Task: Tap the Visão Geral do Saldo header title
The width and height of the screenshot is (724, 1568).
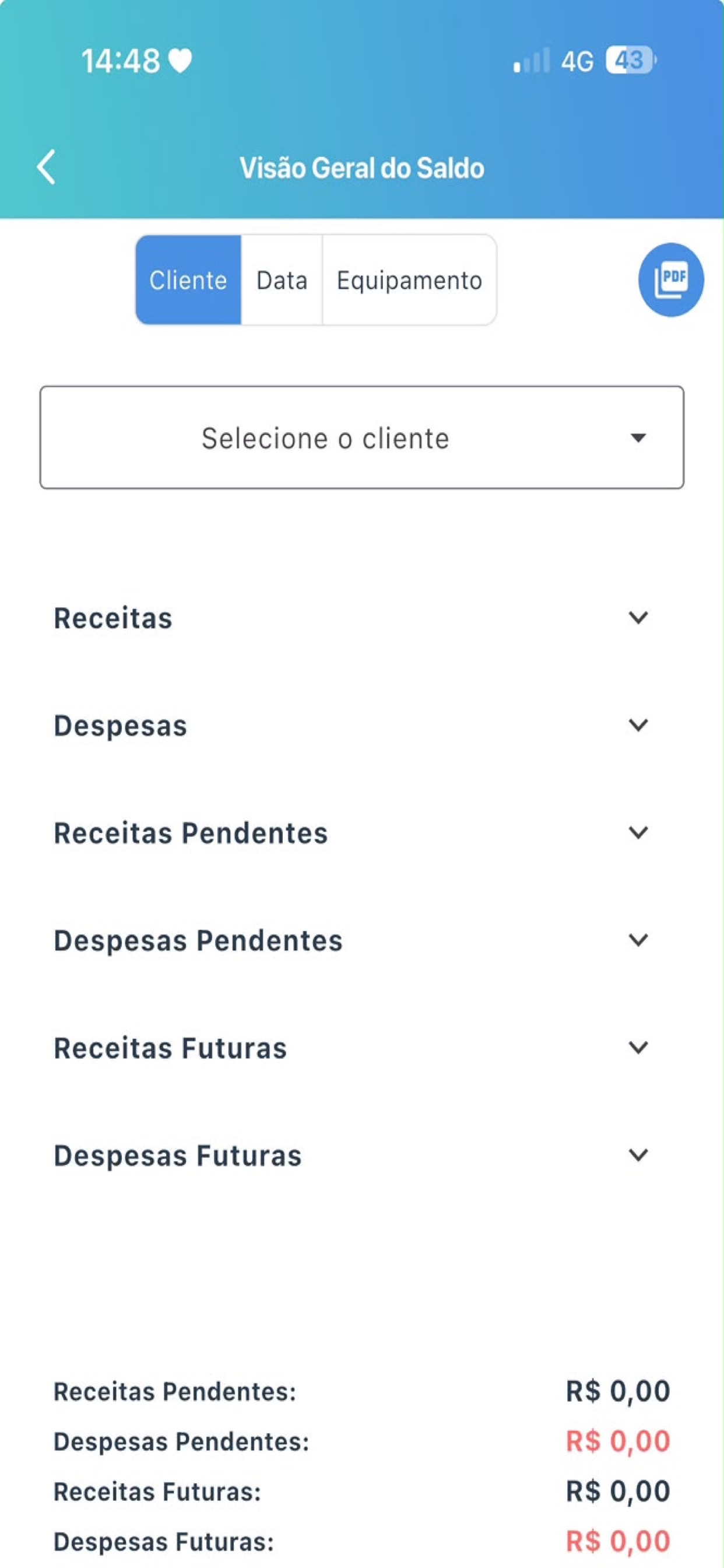Action: click(x=362, y=168)
